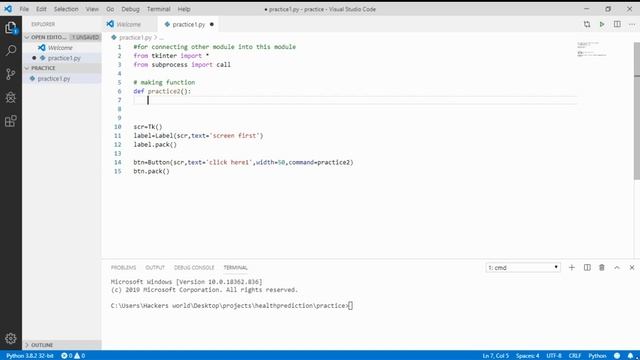Split the terminal panel
The width and height of the screenshot is (640, 360).
tap(587, 268)
